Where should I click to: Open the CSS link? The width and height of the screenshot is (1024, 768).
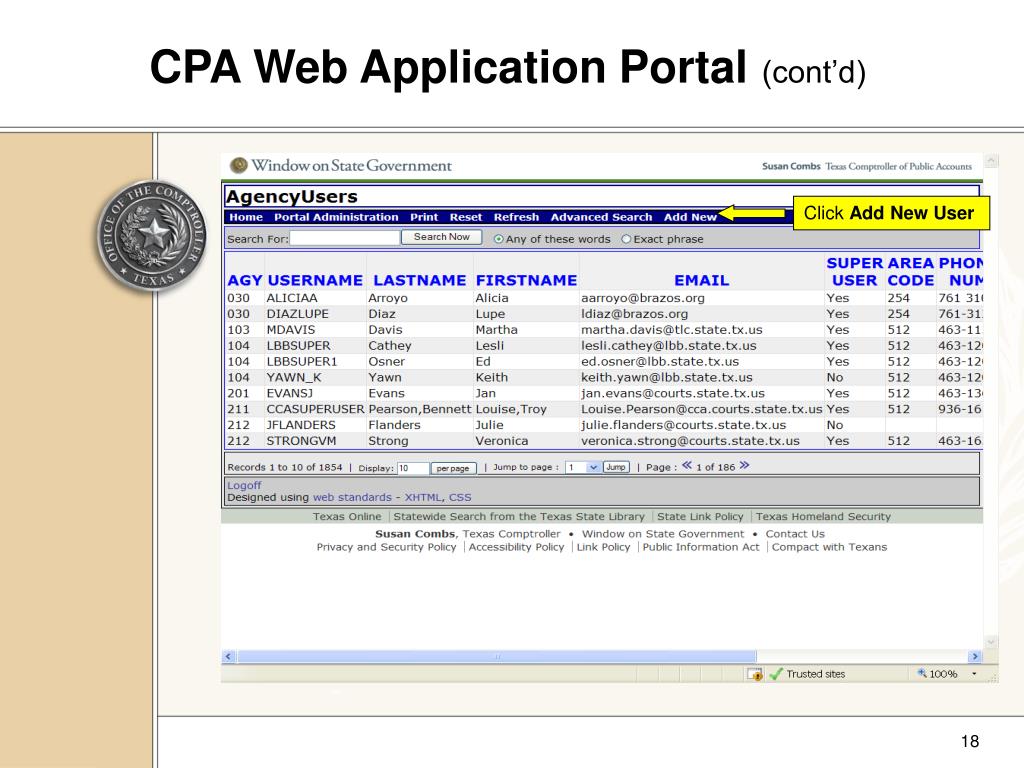[460, 497]
